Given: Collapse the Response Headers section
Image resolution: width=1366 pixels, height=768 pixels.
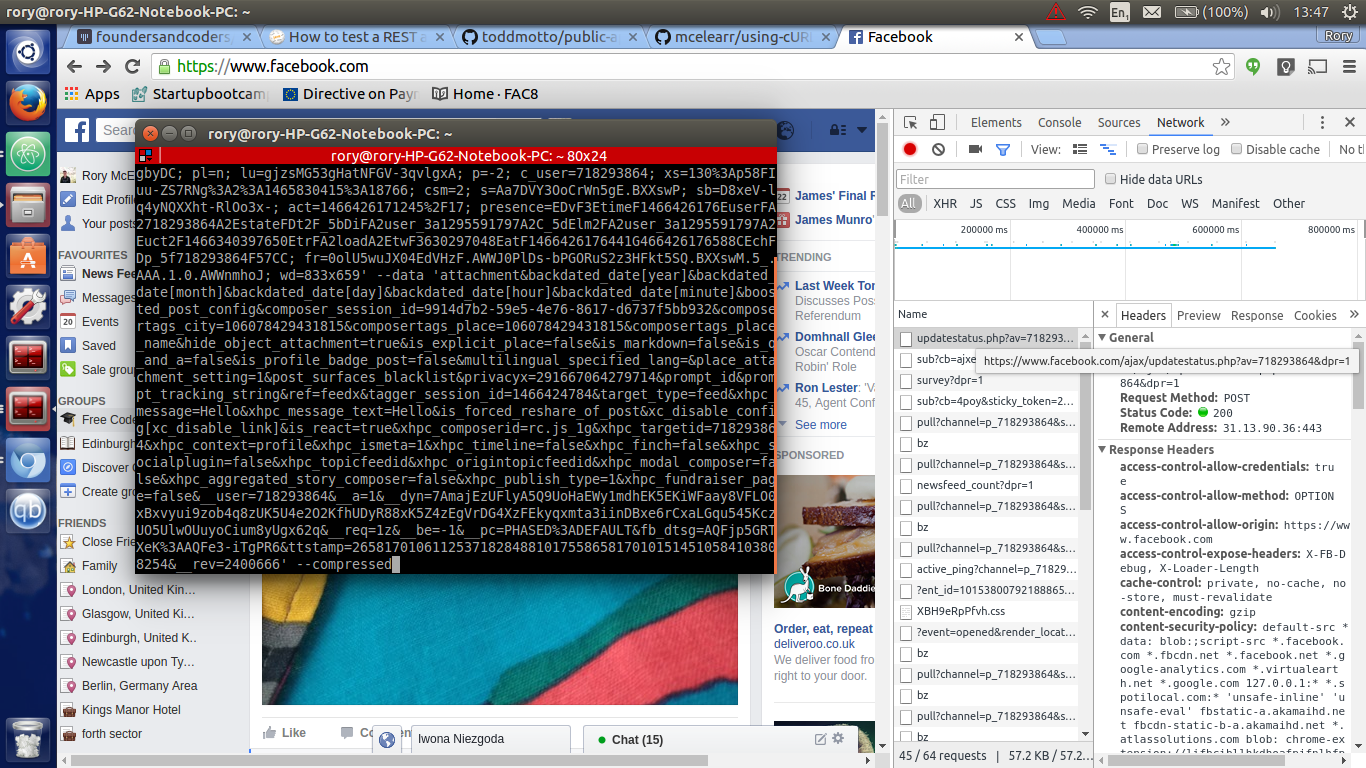Looking at the screenshot, I should (1102, 450).
